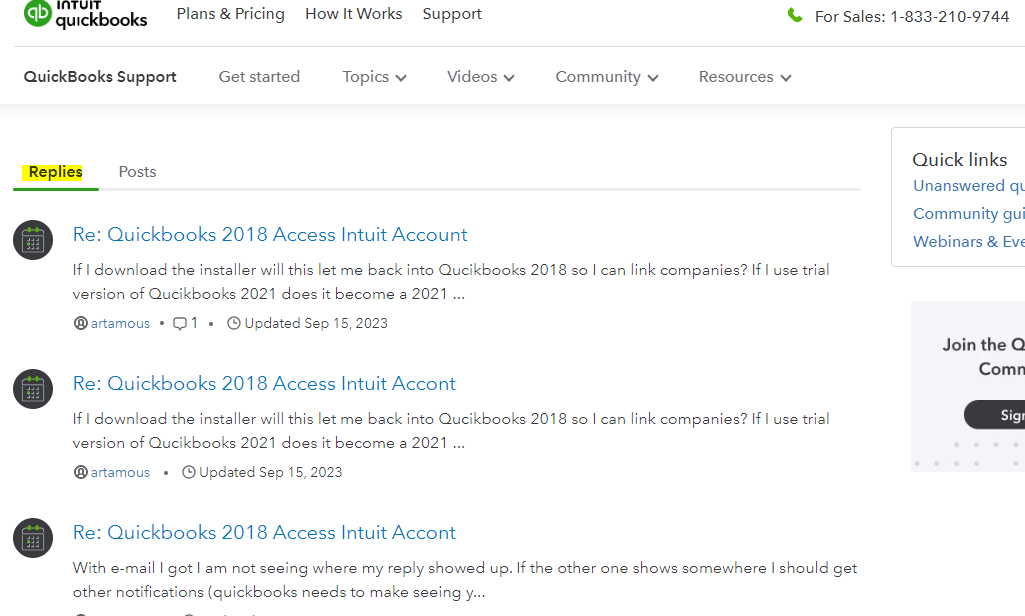Click the profile icon next to second artamous link
Image resolution: width=1025 pixels, height=616 pixels.
pyautogui.click(x=80, y=472)
